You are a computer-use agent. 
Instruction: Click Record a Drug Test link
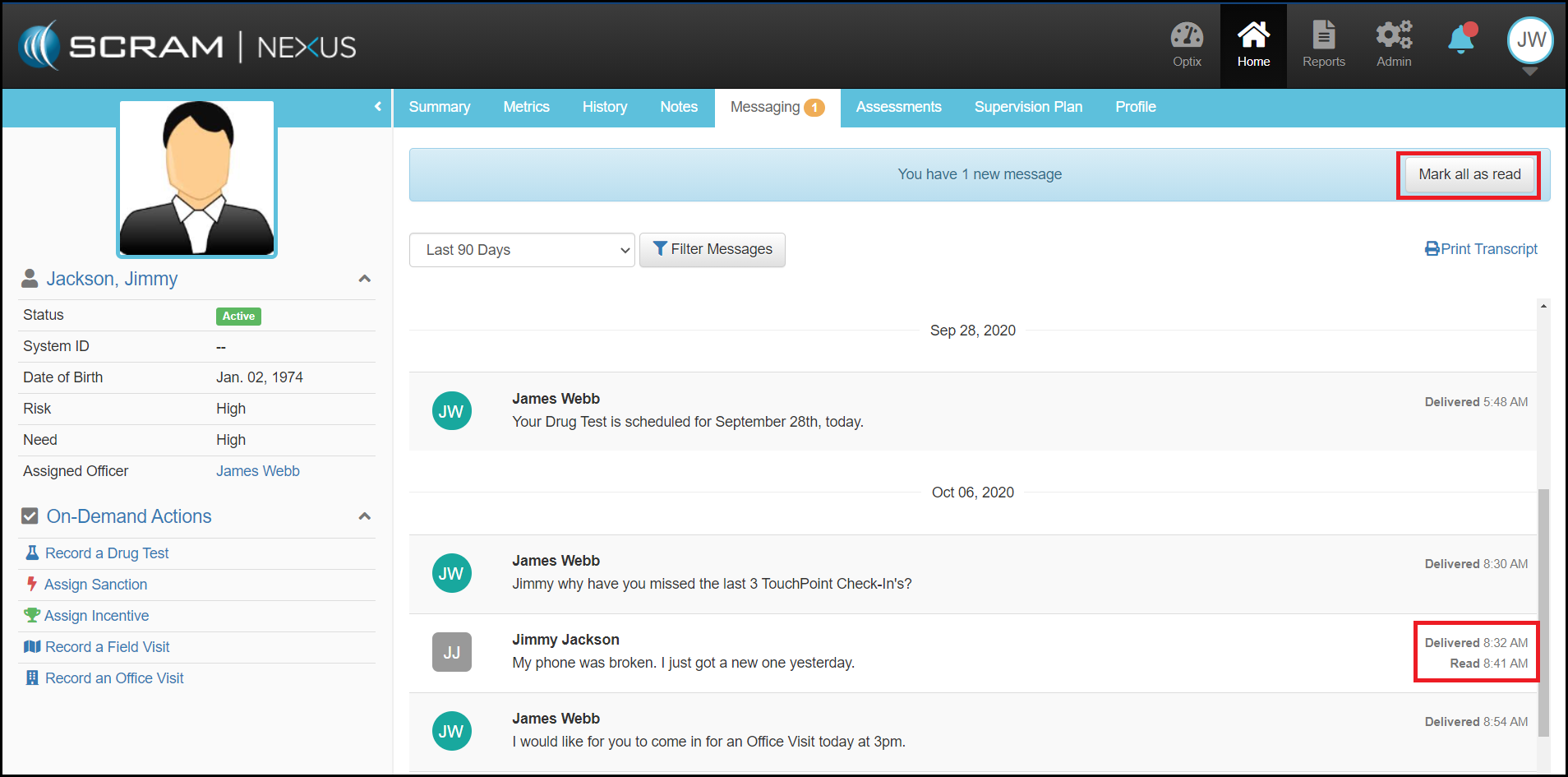(106, 553)
